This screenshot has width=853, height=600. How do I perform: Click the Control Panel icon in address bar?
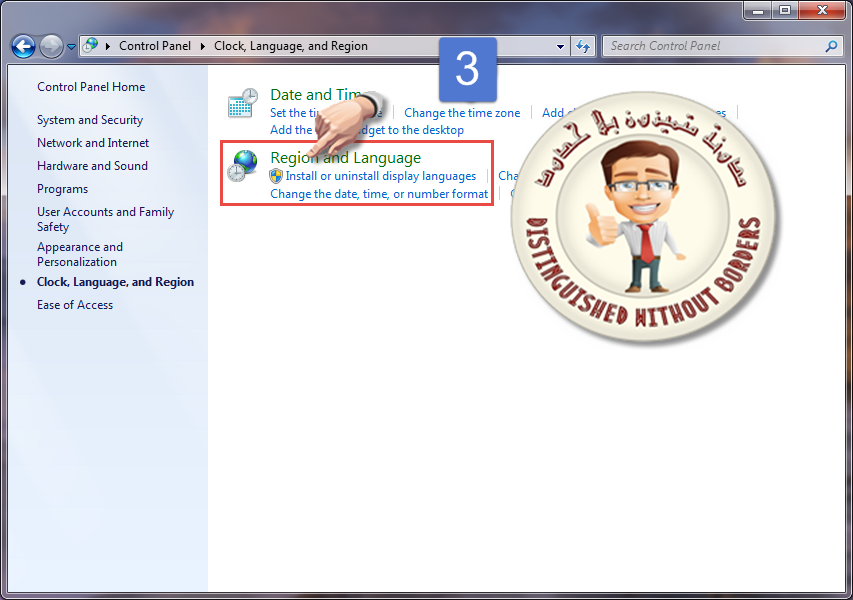(x=91, y=46)
